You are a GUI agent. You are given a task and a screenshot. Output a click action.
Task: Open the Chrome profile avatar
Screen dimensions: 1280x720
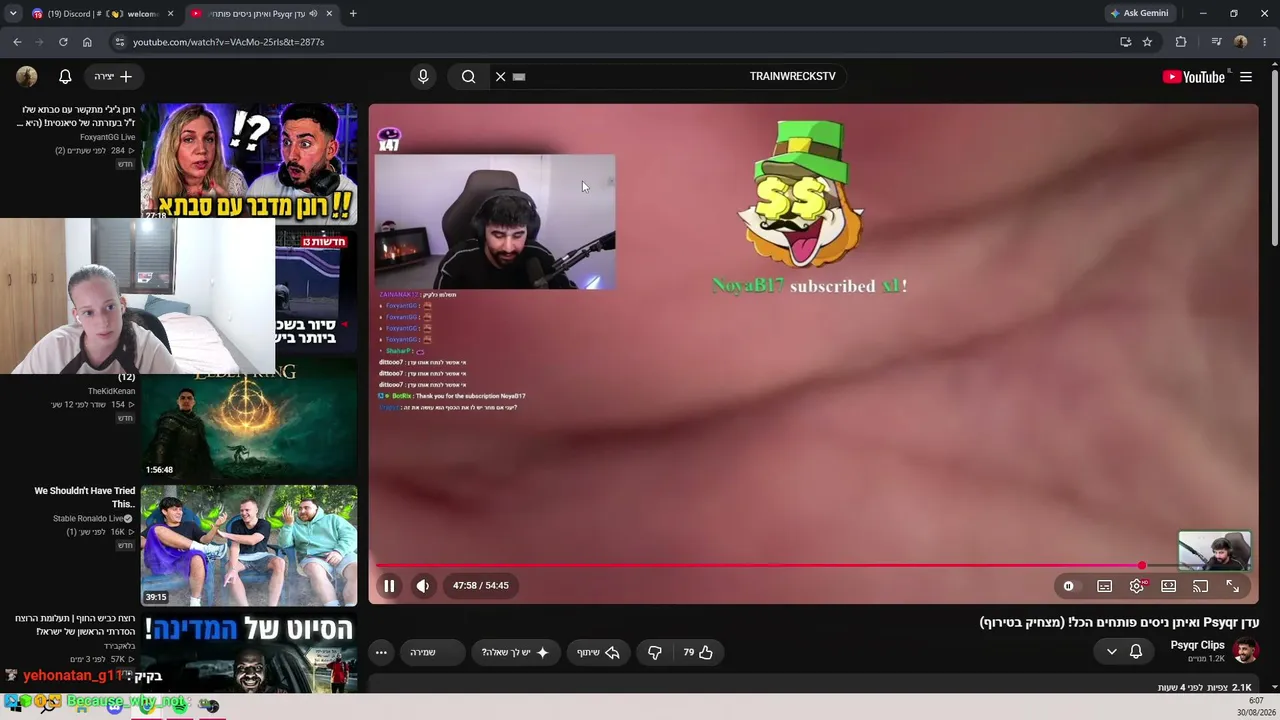(1241, 42)
